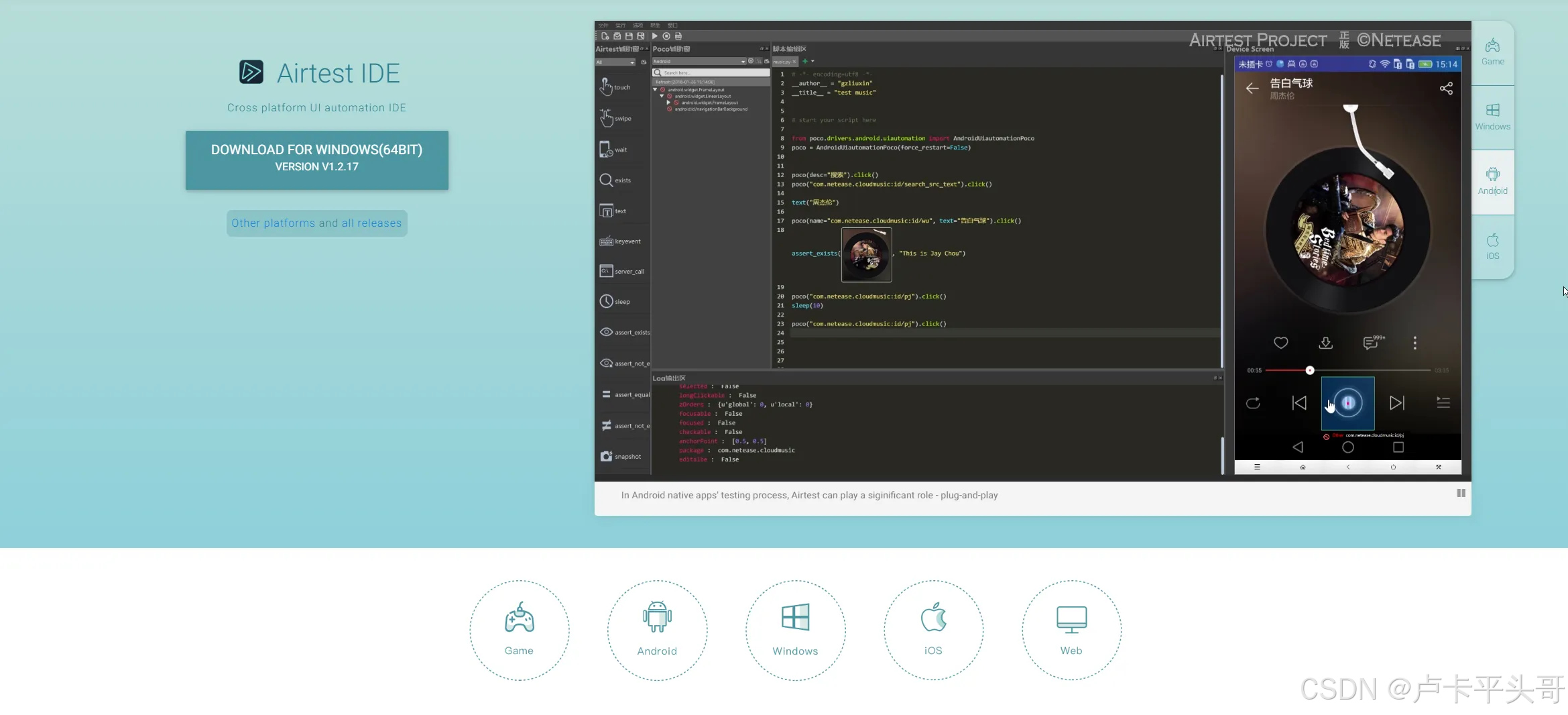Select the snapshot action in Airtest panel
The image size is (1568, 715).
coord(621,456)
